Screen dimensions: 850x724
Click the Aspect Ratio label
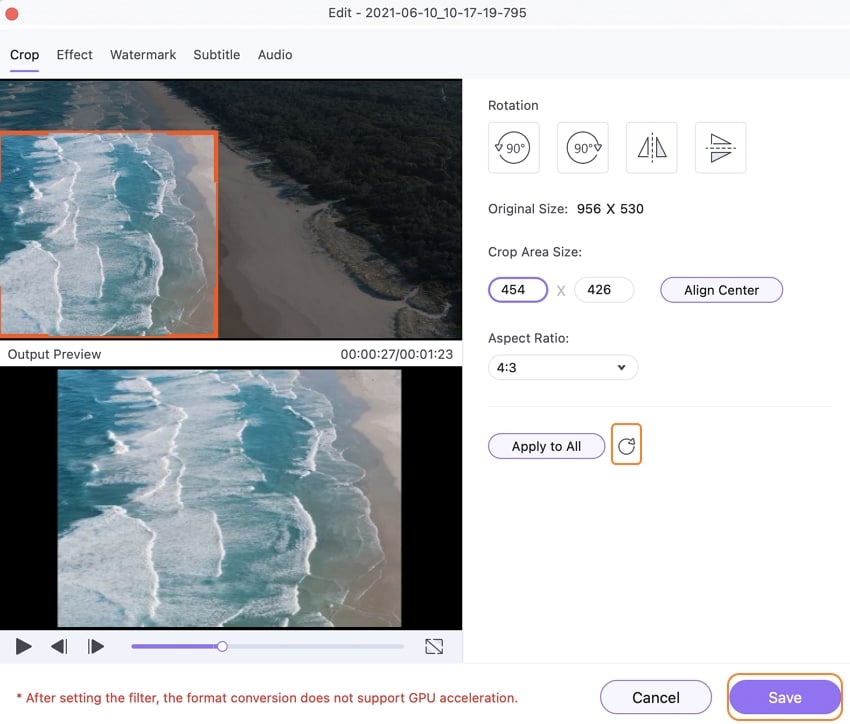tap(528, 338)
